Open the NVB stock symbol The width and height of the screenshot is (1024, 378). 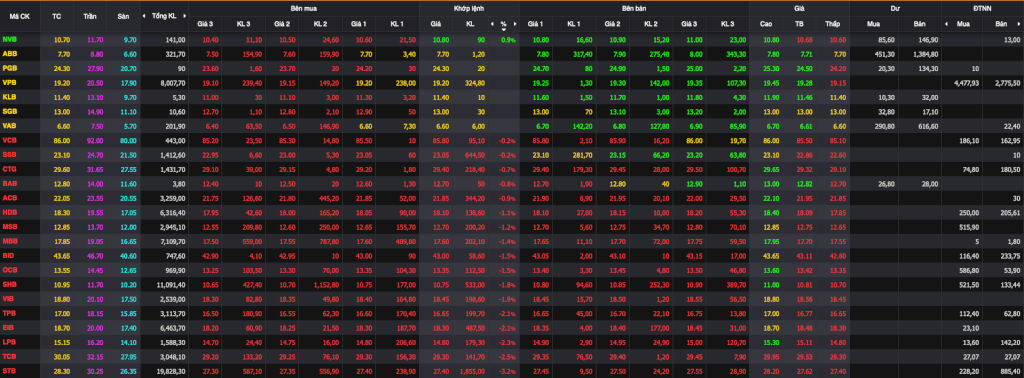pyautogui.click(x=10, y=40)
